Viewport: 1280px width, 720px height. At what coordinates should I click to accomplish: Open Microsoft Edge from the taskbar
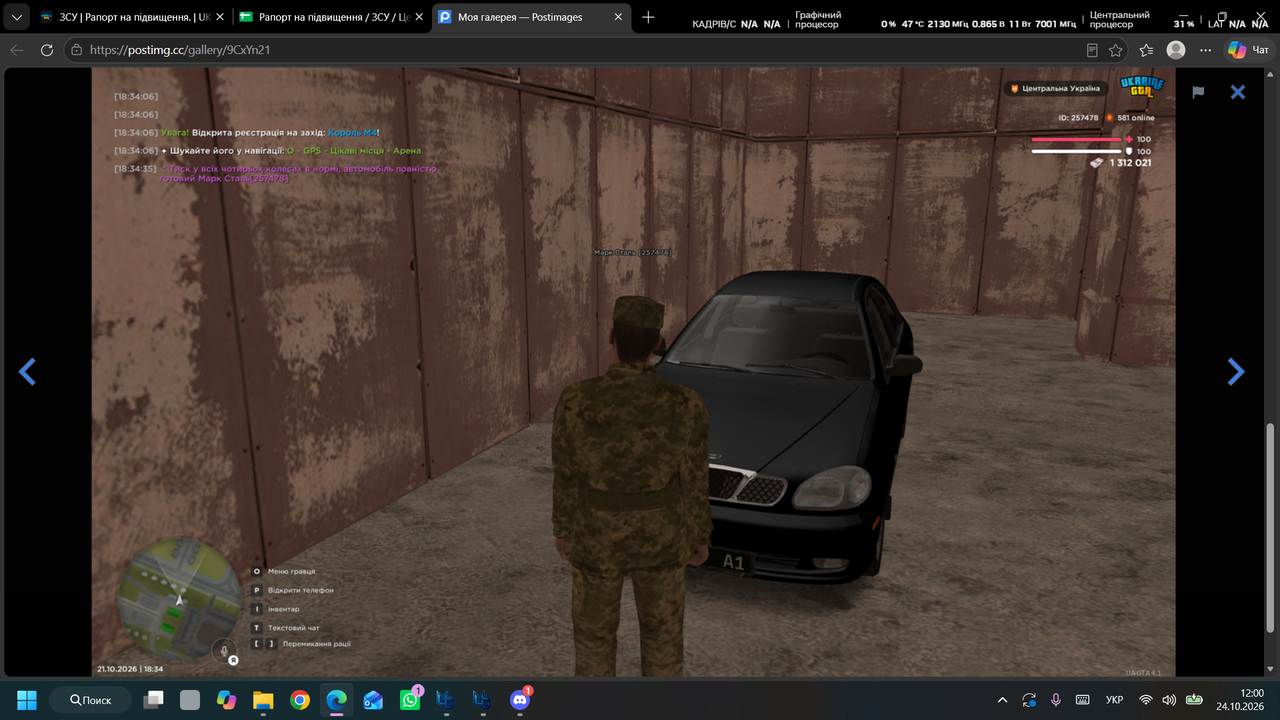point(336,700)
